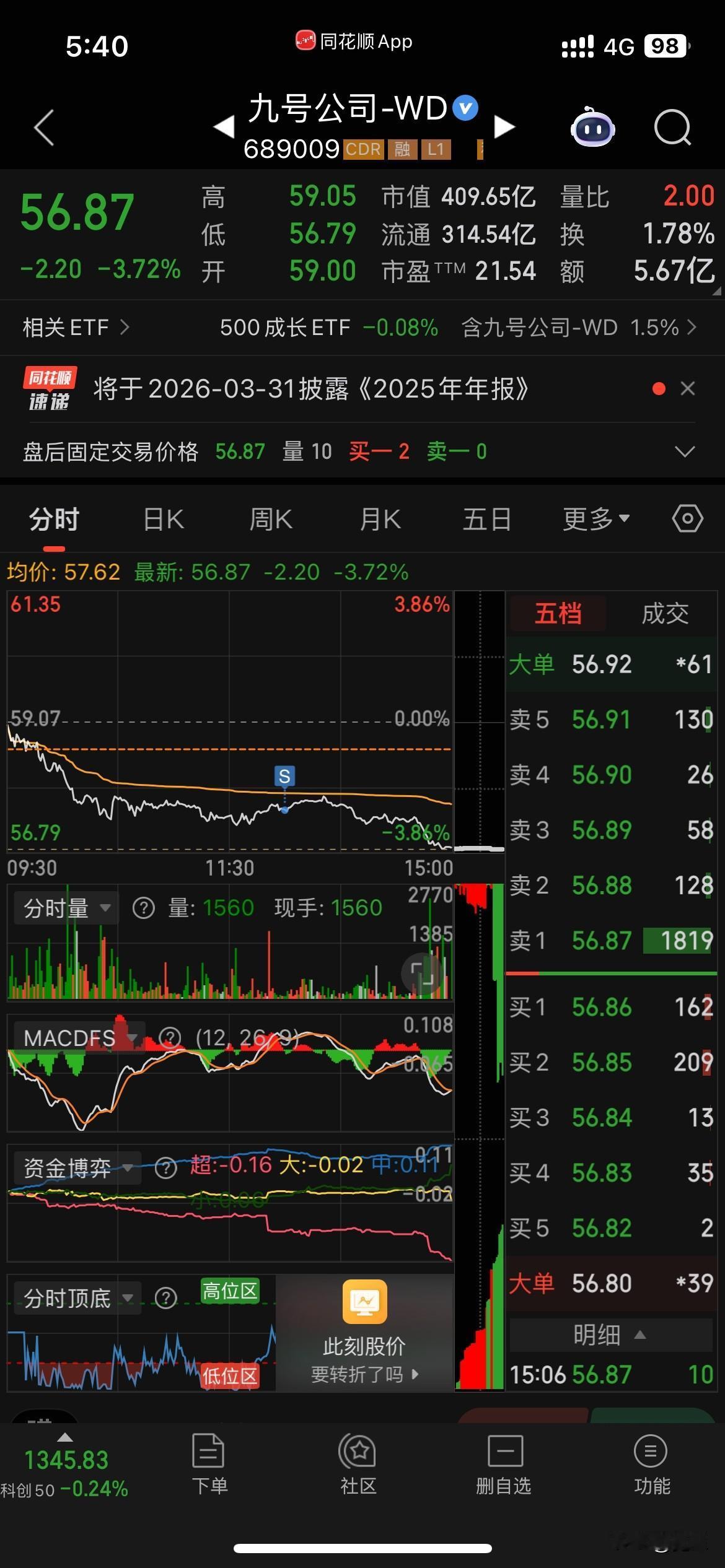Tap the help icon next to 分时顶底
Image resolution: width=725 pixels, height=1568 pixels.
coord(165,1297)
